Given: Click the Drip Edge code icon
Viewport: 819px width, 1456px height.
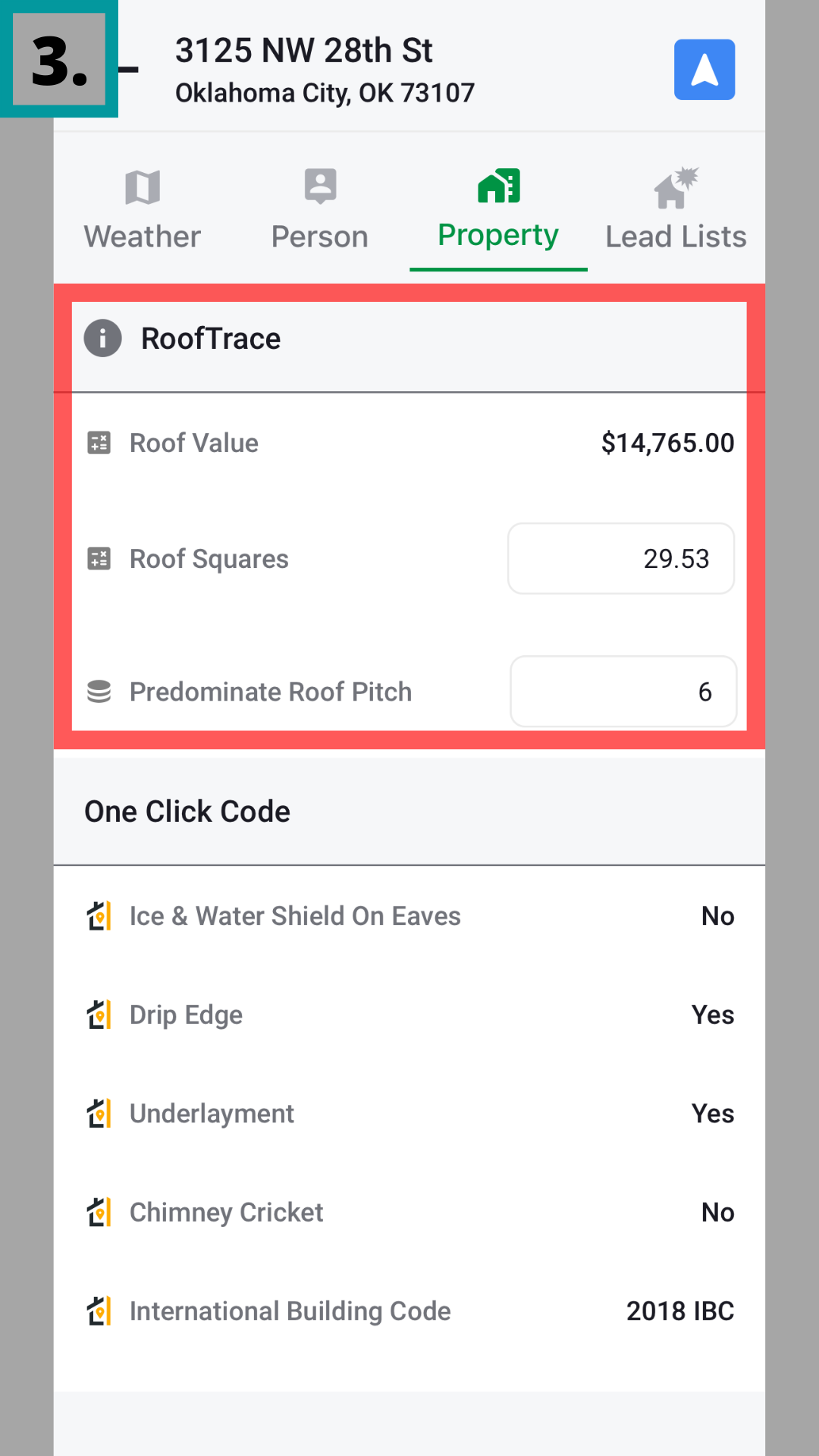Looking at the screenshot, I should point(99,1015).
